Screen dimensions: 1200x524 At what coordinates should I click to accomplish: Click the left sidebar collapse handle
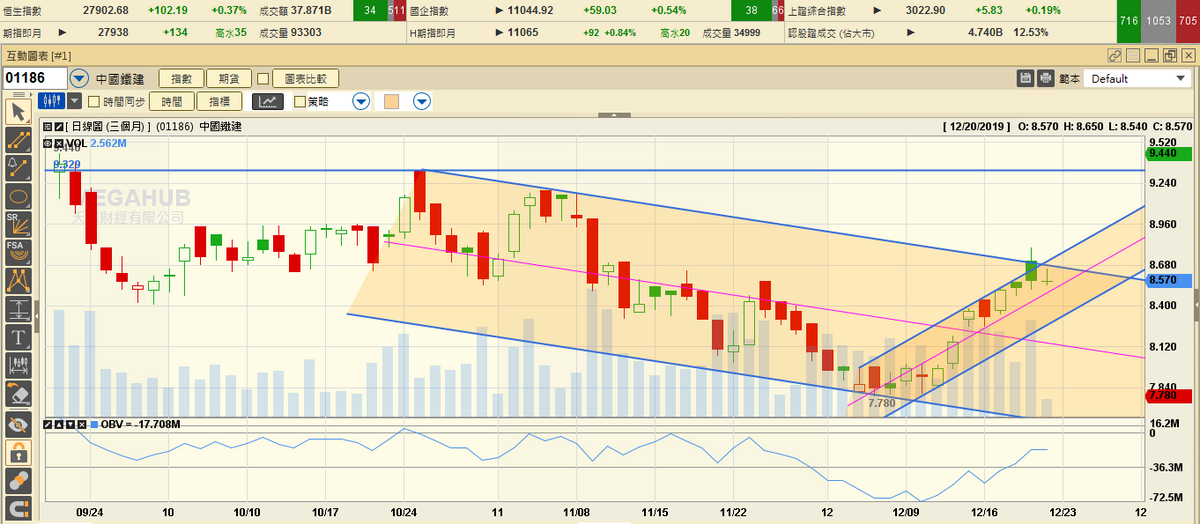[35, 316]
